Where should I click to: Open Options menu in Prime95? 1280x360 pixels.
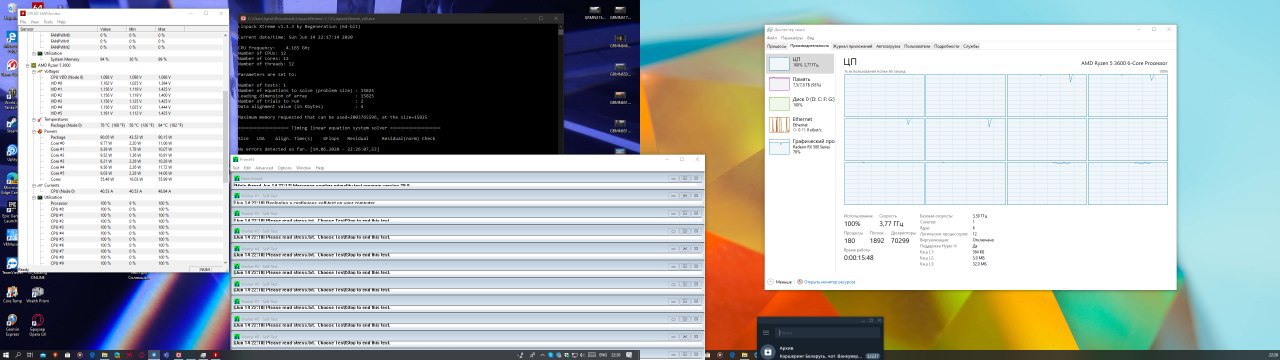(x=284, y=168)
